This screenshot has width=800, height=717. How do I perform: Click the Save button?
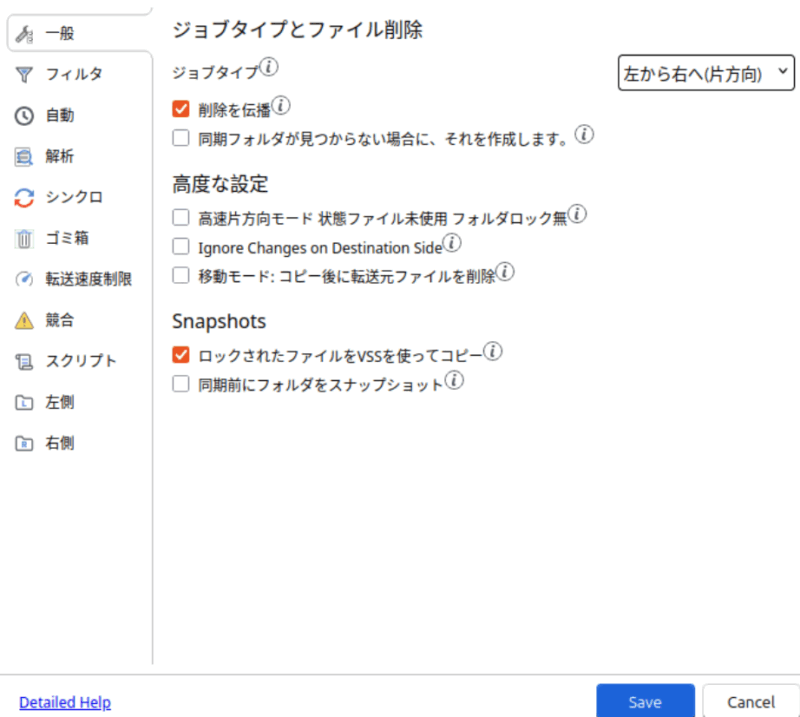click(x=645, y=701)
